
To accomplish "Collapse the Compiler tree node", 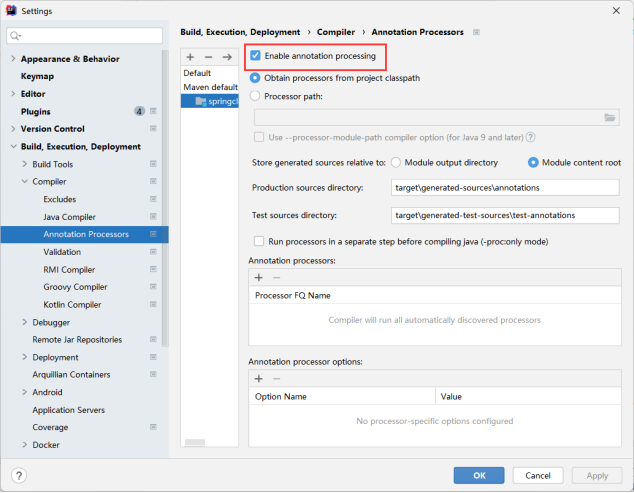I will [x=25, y=182].
